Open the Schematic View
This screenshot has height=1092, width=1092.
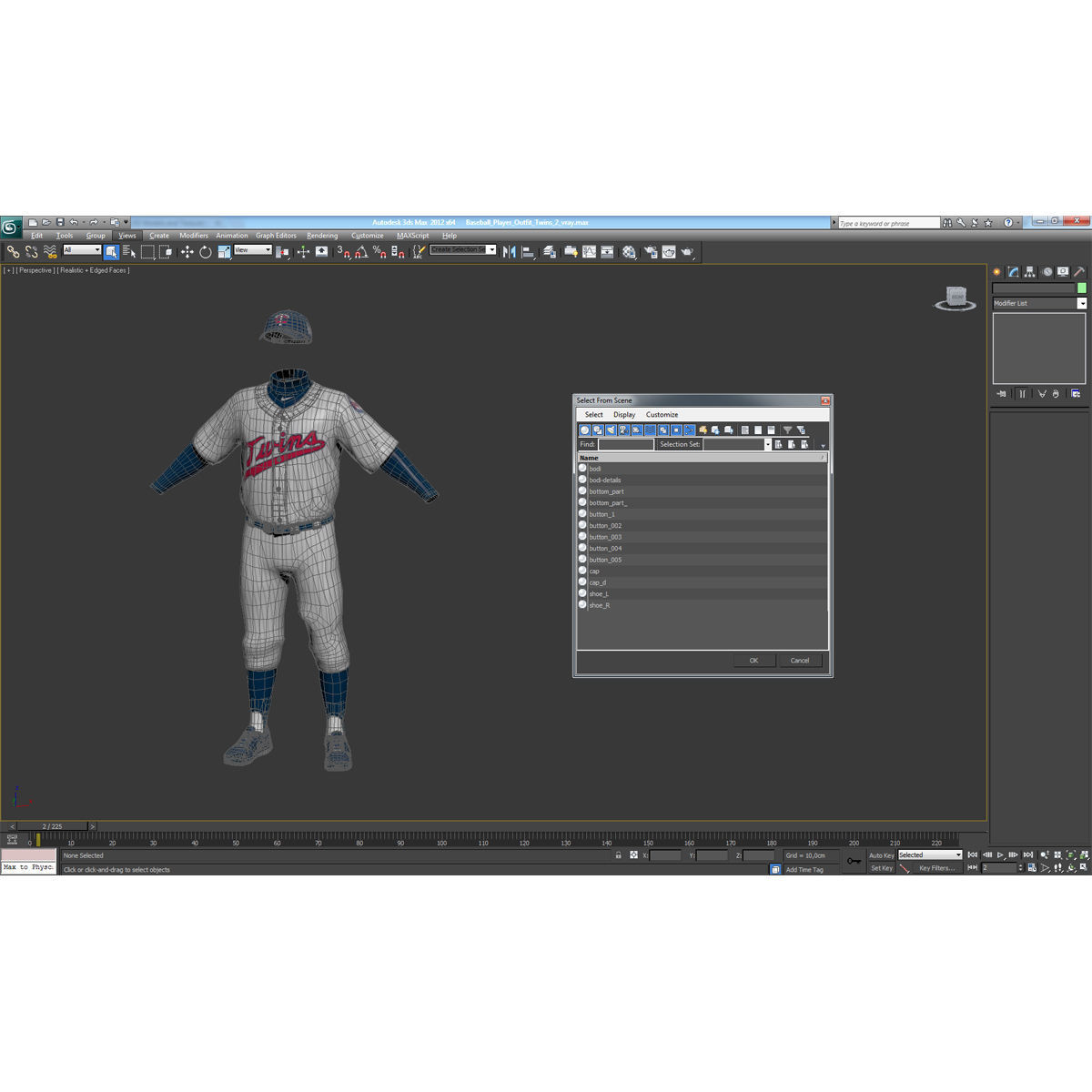point(607,252)
